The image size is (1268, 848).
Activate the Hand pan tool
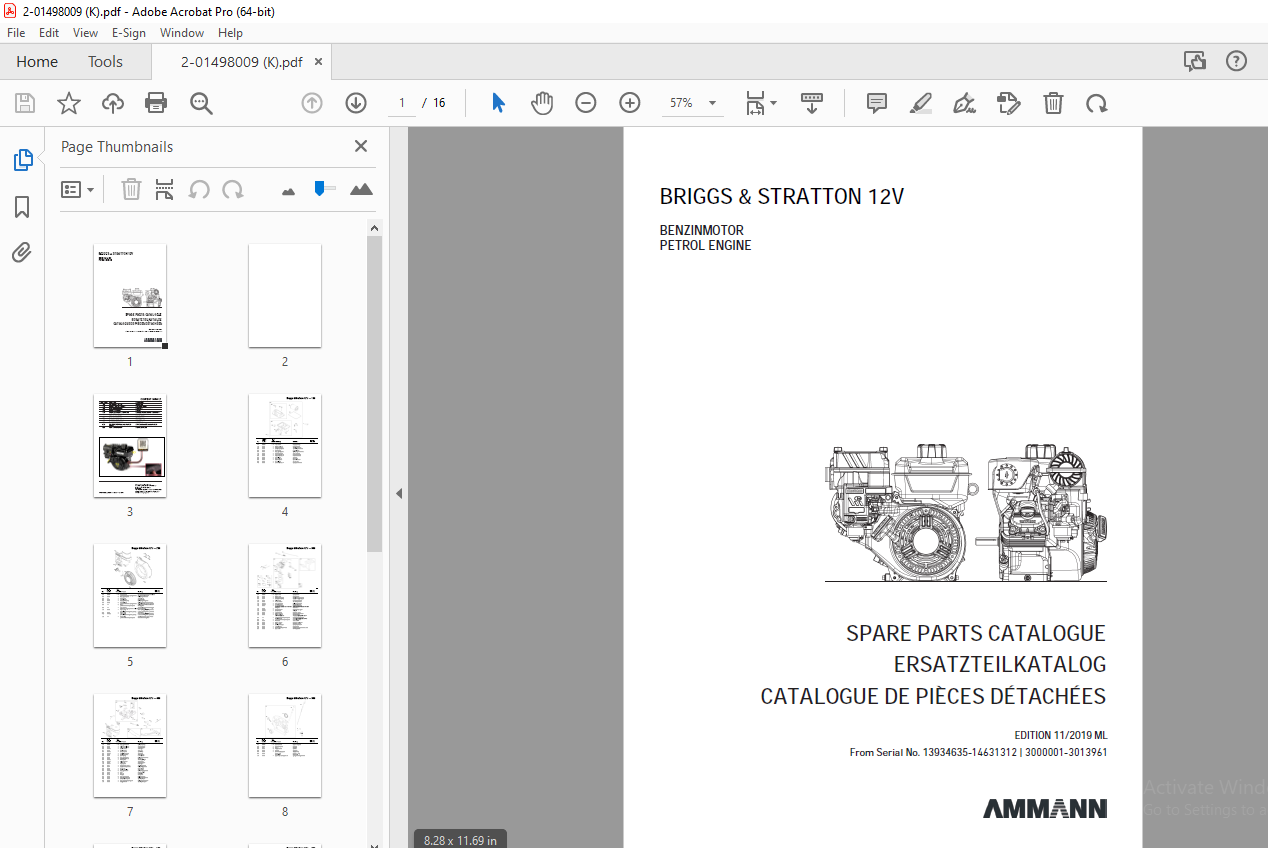click(542, 103)
